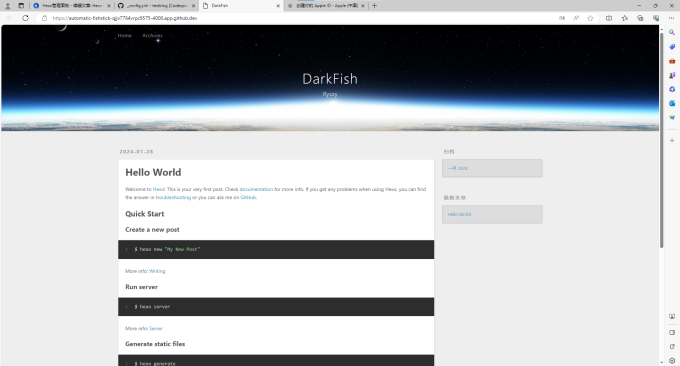Open the Hello World post title
The width and height of the screenshot is (680, 366).
153,172
